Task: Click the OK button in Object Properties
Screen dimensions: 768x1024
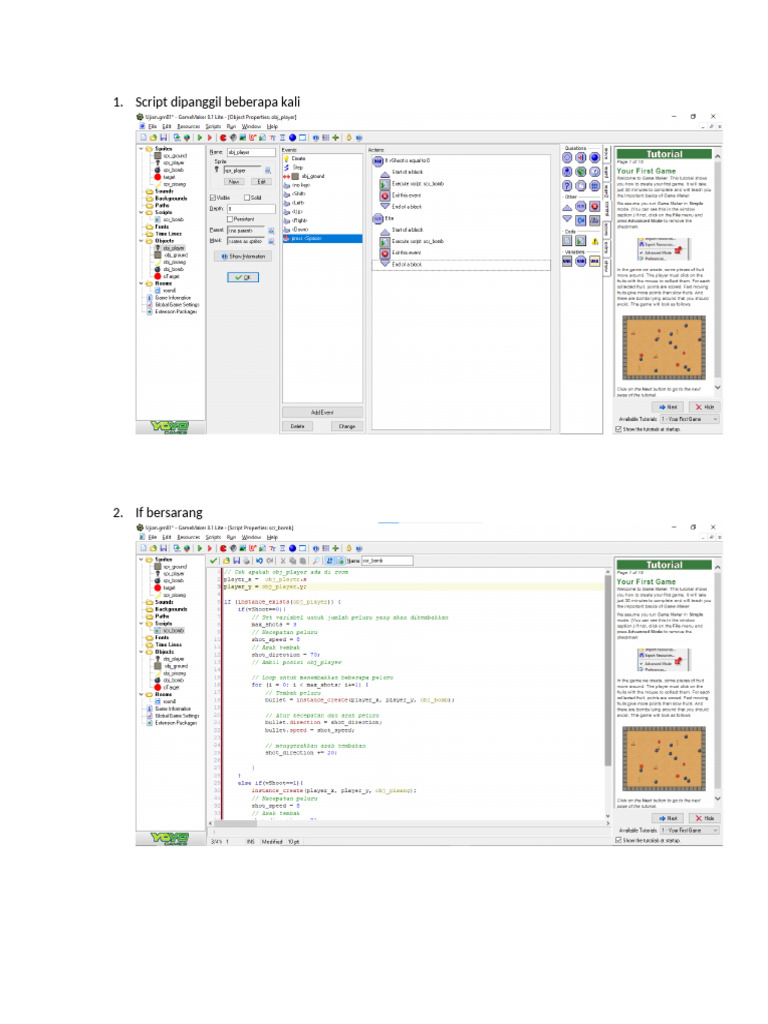Action: pos(241,277)
